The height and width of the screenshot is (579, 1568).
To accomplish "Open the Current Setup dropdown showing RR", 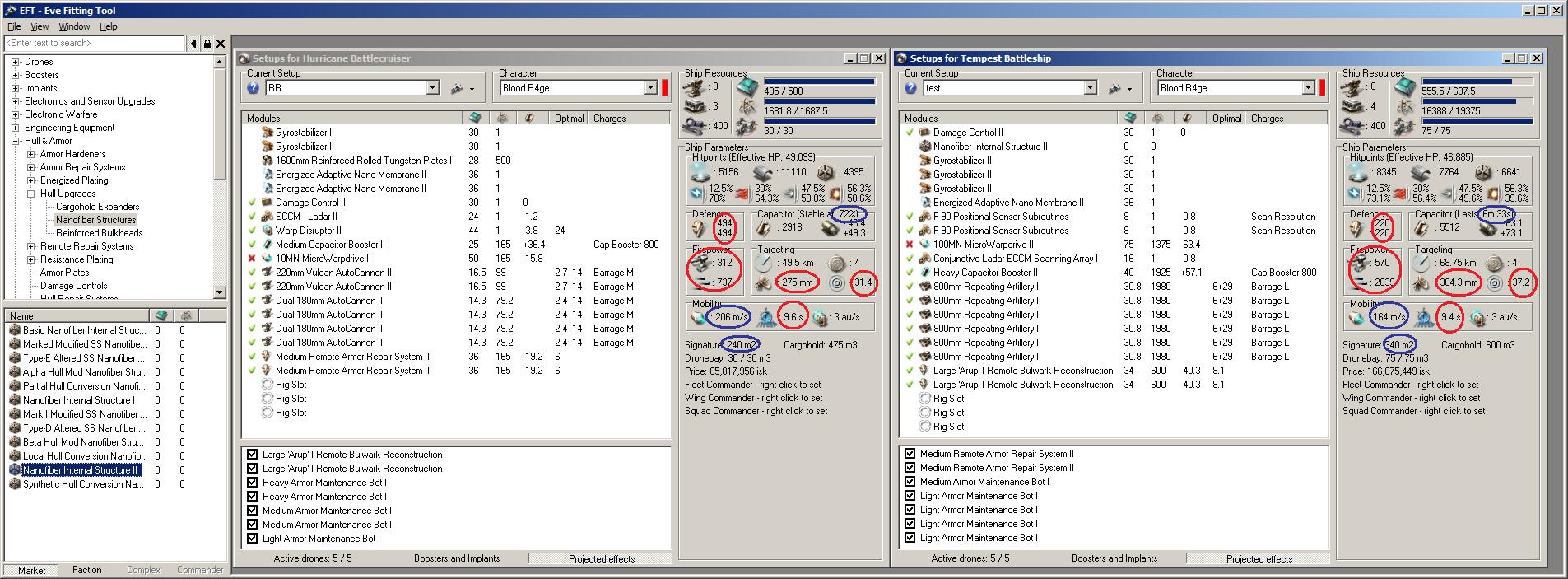I will [x=432, y=88].
